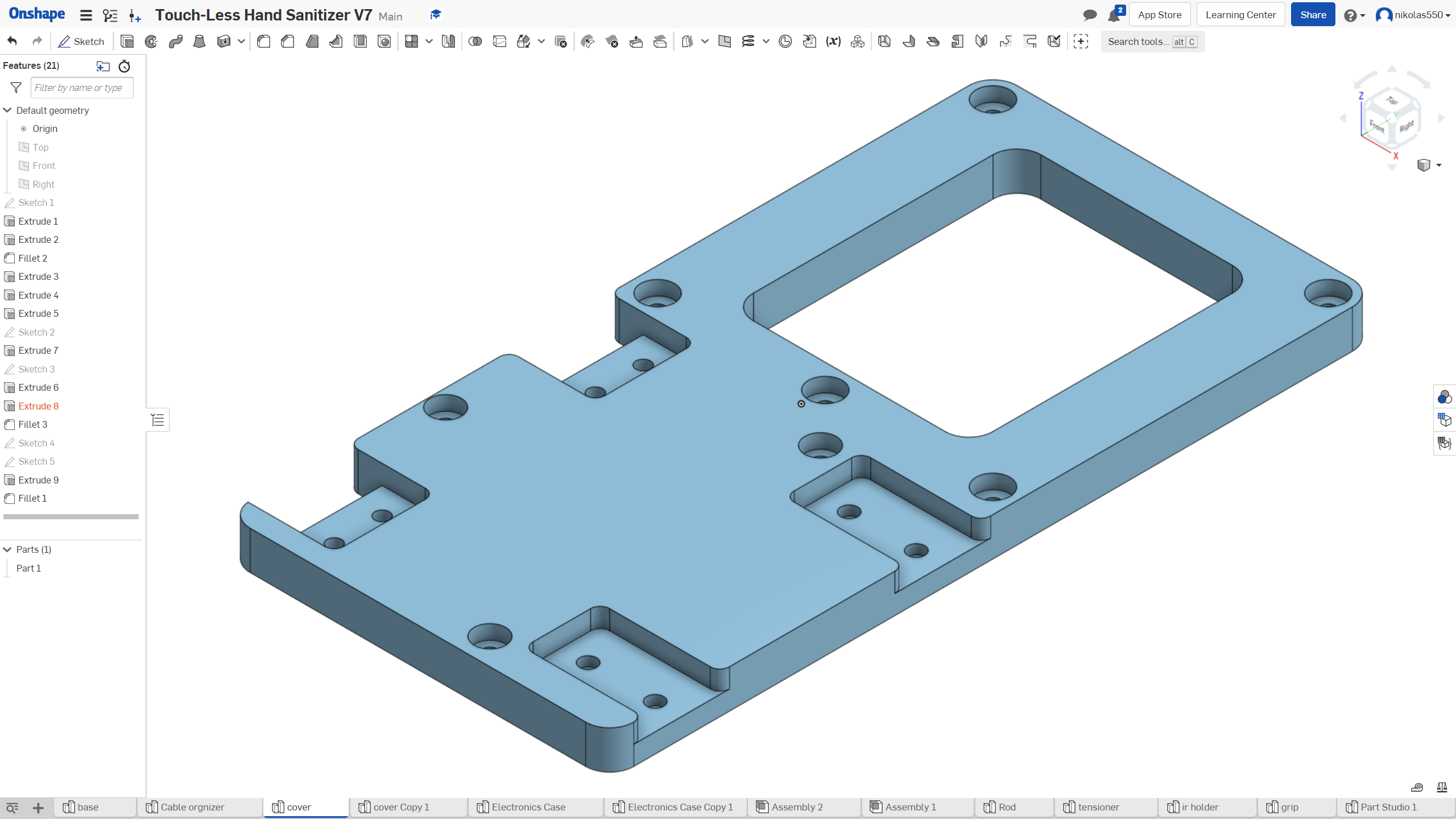Select the Mirror tool
Screen dimensions: 1456x819
click(x=448, y=41)
